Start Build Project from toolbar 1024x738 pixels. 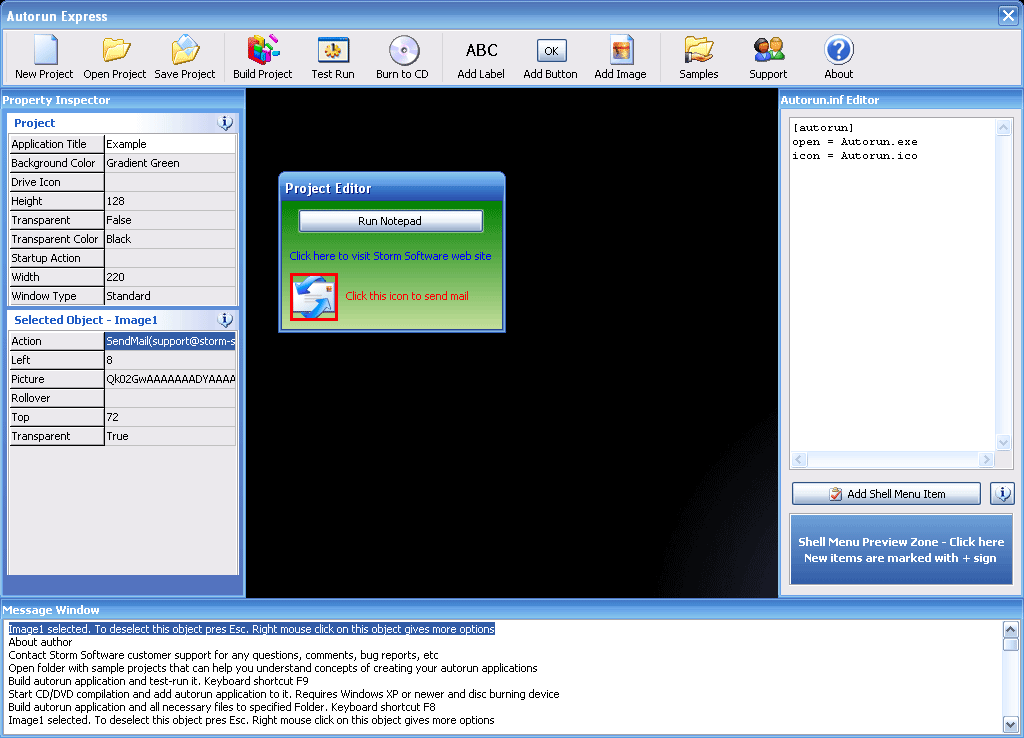tap(262, 51)
